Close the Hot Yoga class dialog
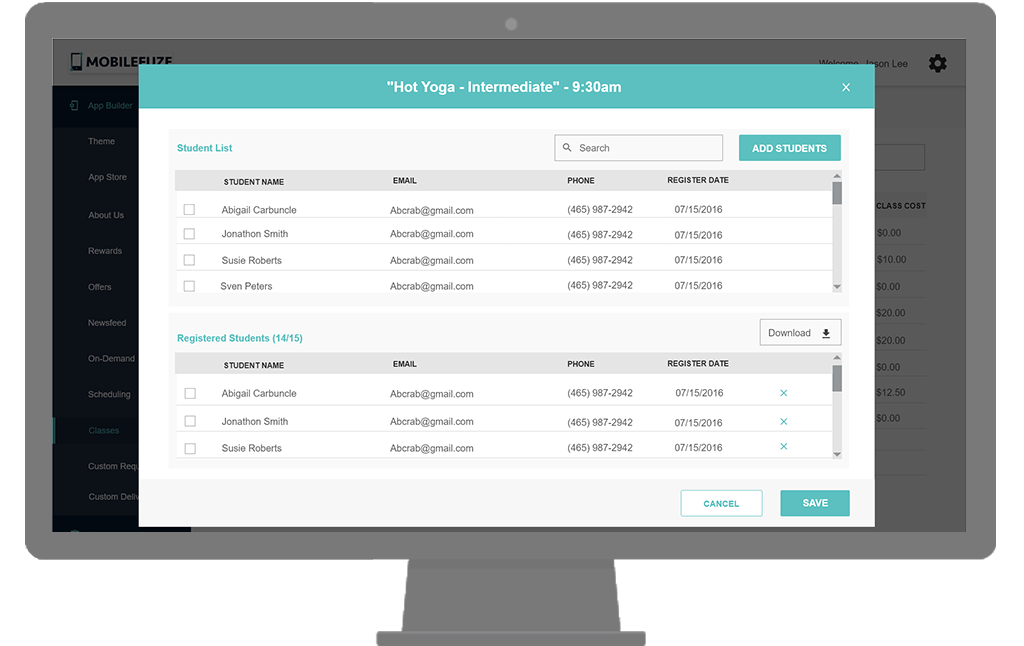Screen dimensions: 1024x646 (x=846, y=87)
